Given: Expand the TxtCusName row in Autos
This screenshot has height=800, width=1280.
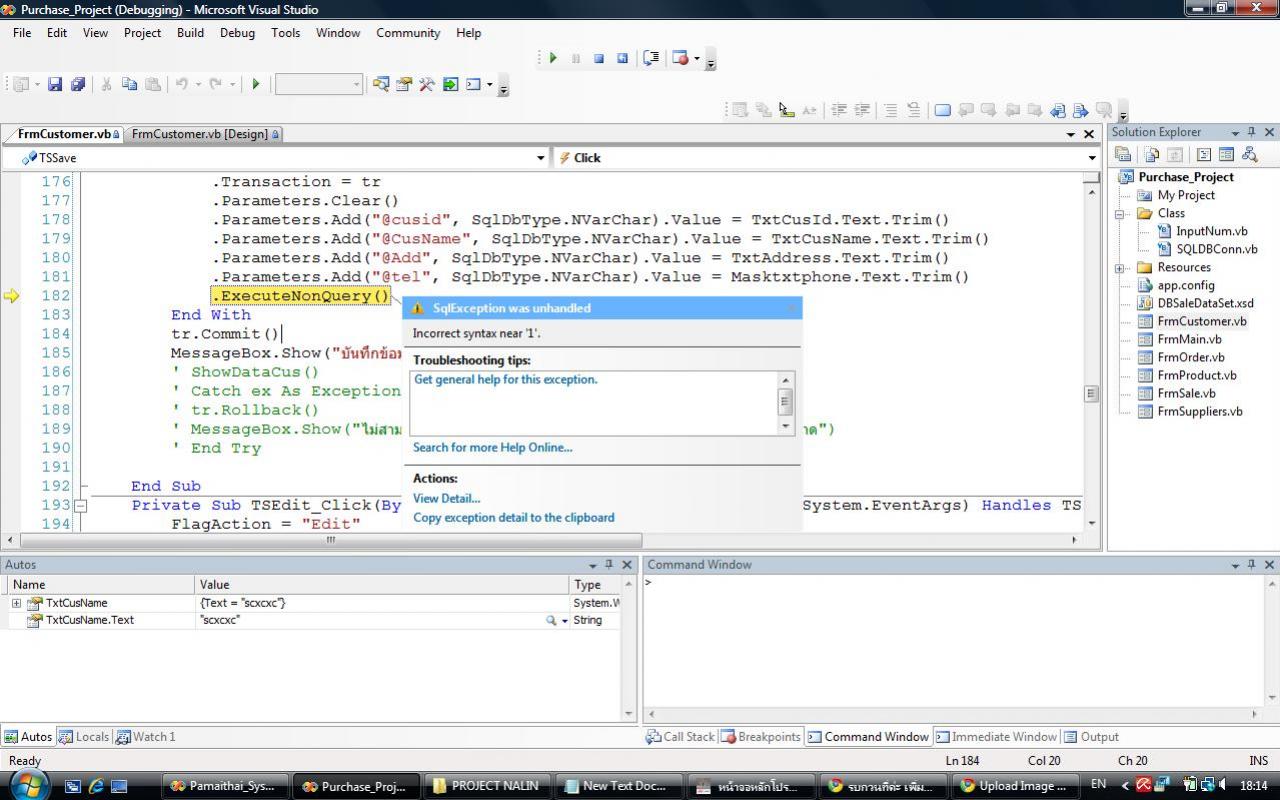Looking at the screenshot, I should pos(16,603).
